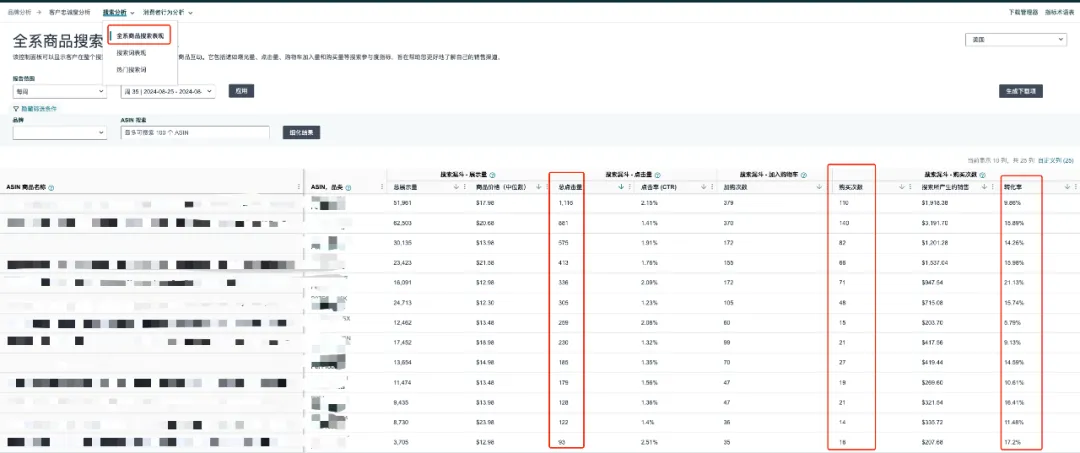
Task: Sort by 搜索所产生的销售 arrow icon
Action: pos(984,187)
